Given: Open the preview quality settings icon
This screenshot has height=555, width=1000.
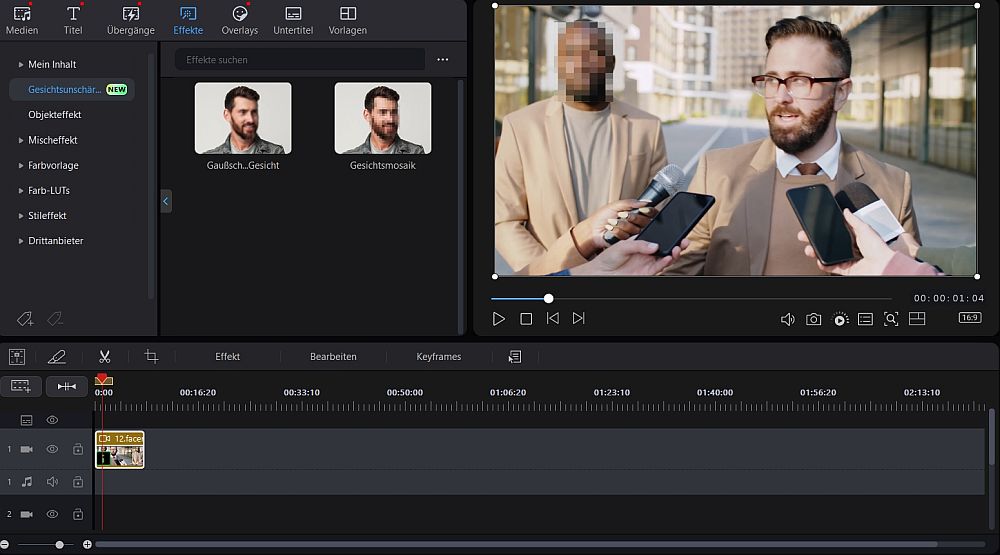Looking at the screenshot, I should (841, 319).
